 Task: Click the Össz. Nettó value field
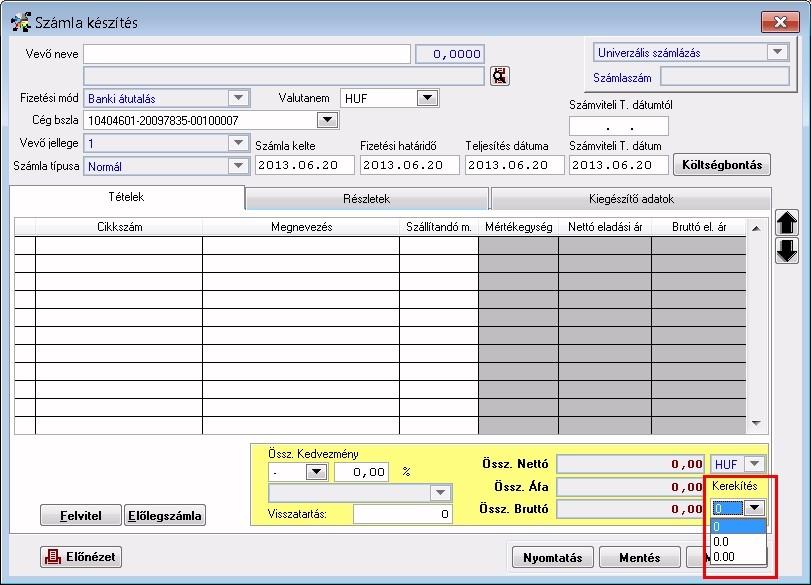[630, 464]
